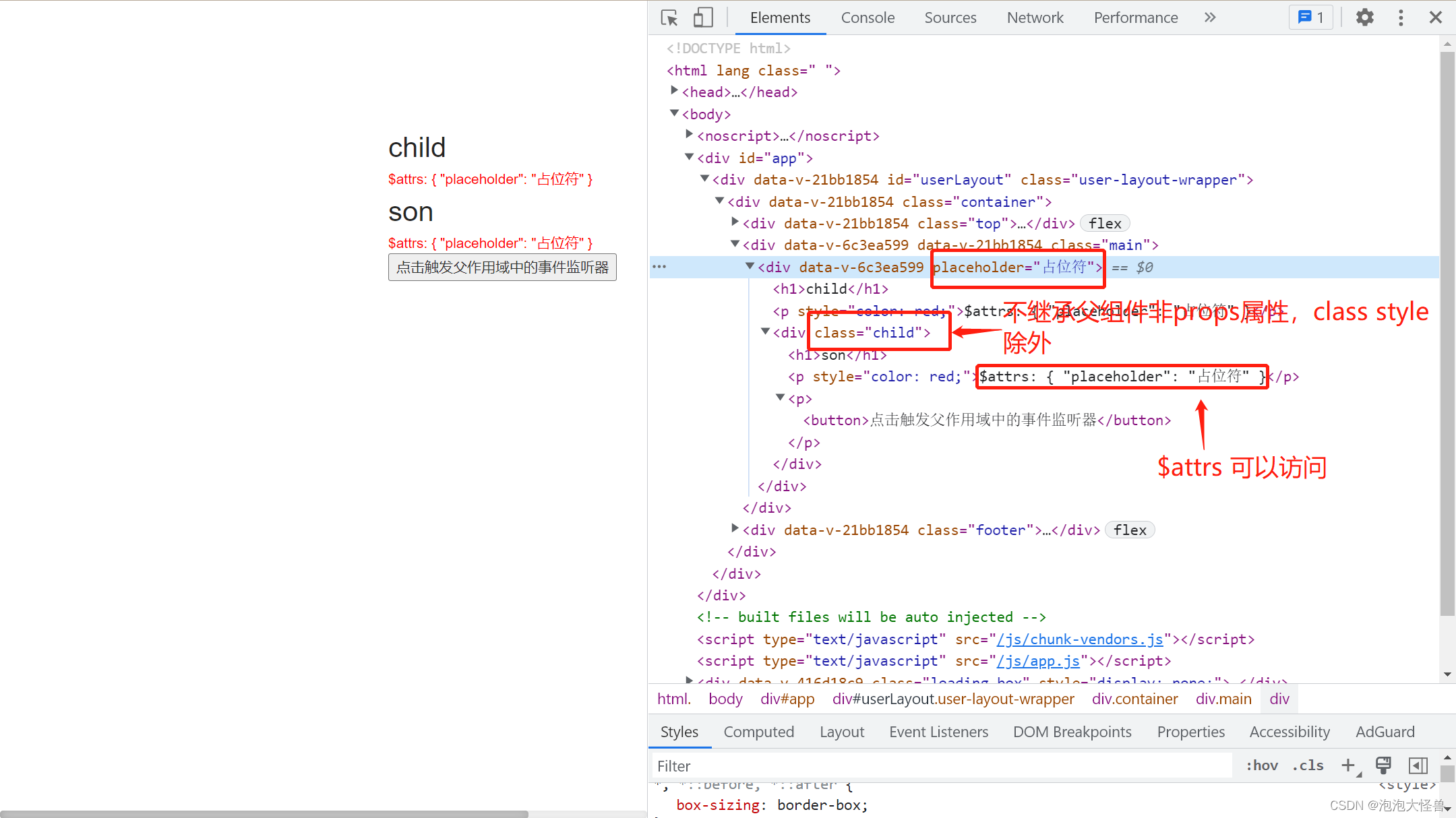The image size is (1456, 818).
Task: Switch to the Console tab
Action: (868, 18)
